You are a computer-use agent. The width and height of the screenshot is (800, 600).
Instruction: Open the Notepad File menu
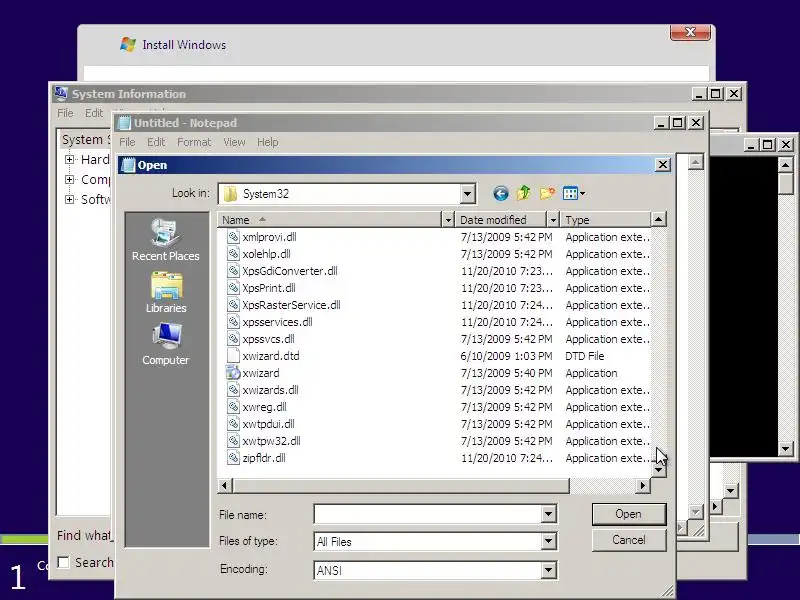tap(127, 142)
